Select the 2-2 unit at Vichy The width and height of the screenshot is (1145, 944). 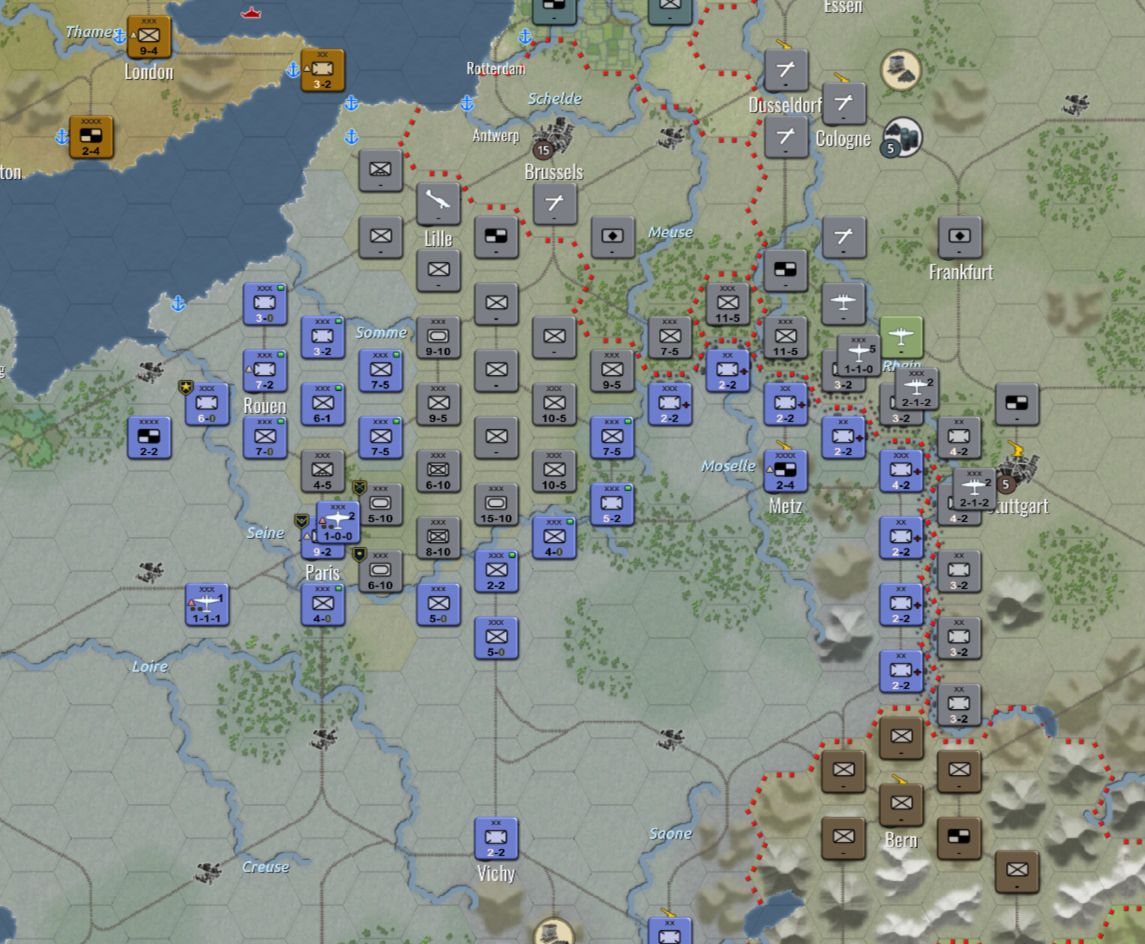(497, 839)
